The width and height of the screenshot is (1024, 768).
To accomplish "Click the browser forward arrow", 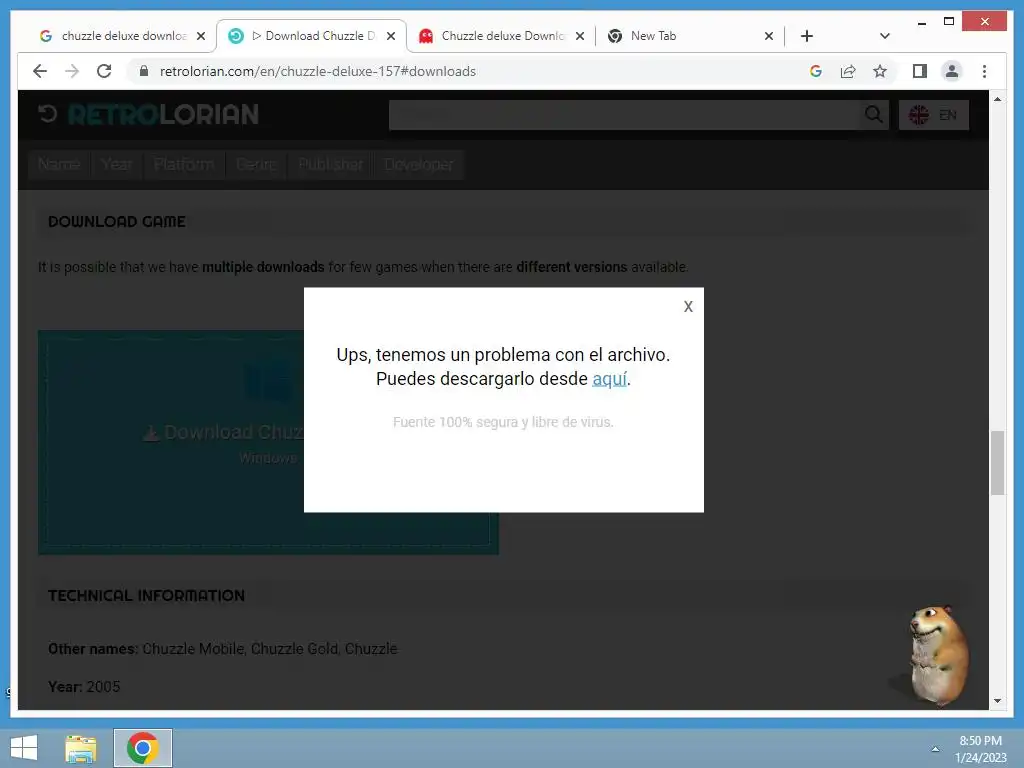I will tap(72, 71).
